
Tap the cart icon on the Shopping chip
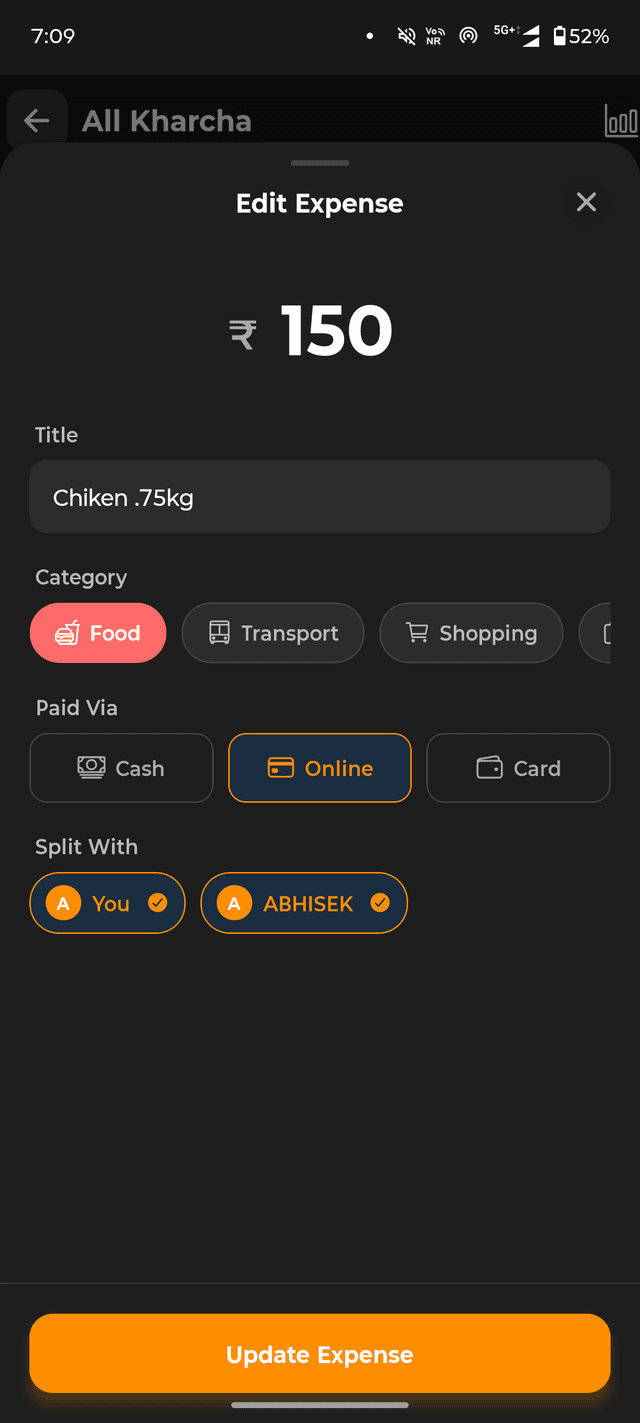point(417,632)
